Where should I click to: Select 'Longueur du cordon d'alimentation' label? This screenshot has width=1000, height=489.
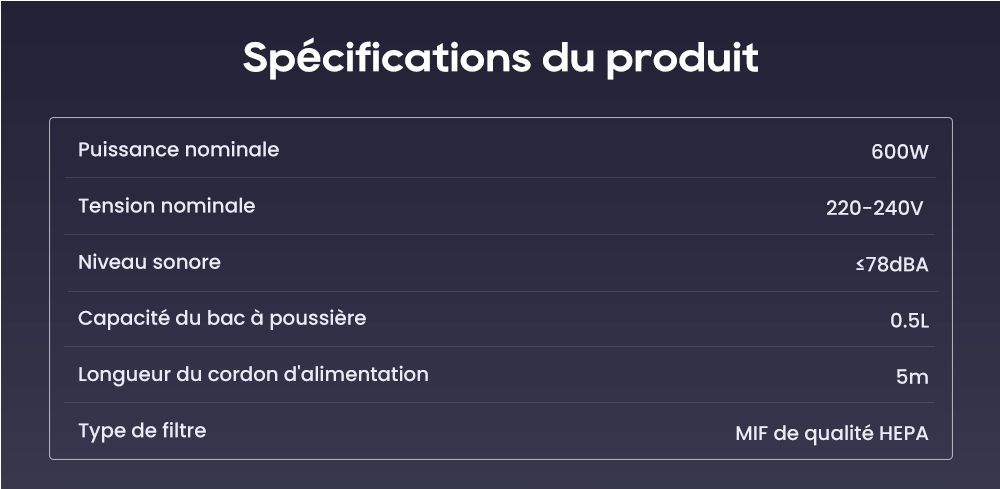pos(253,374)
